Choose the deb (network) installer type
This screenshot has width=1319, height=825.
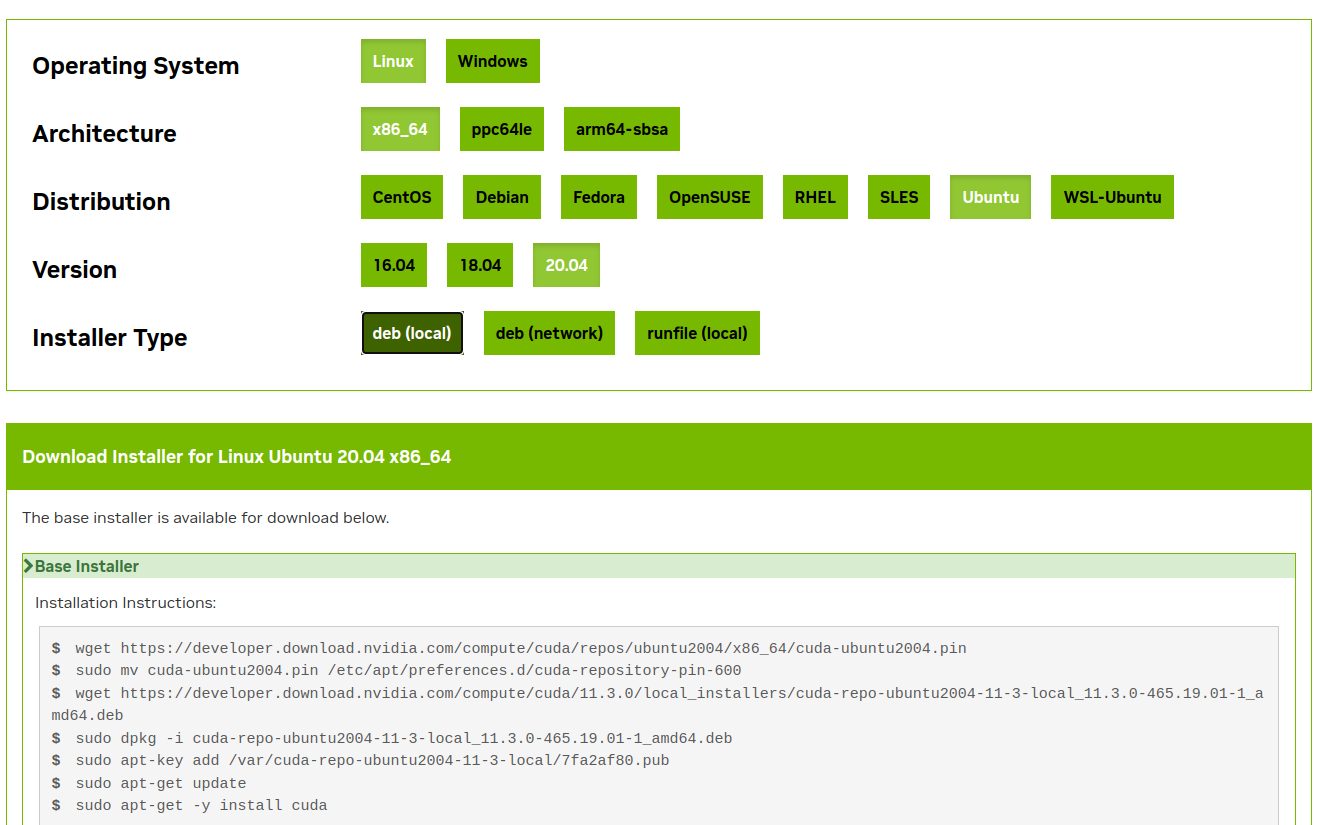(x=549, y=333)
